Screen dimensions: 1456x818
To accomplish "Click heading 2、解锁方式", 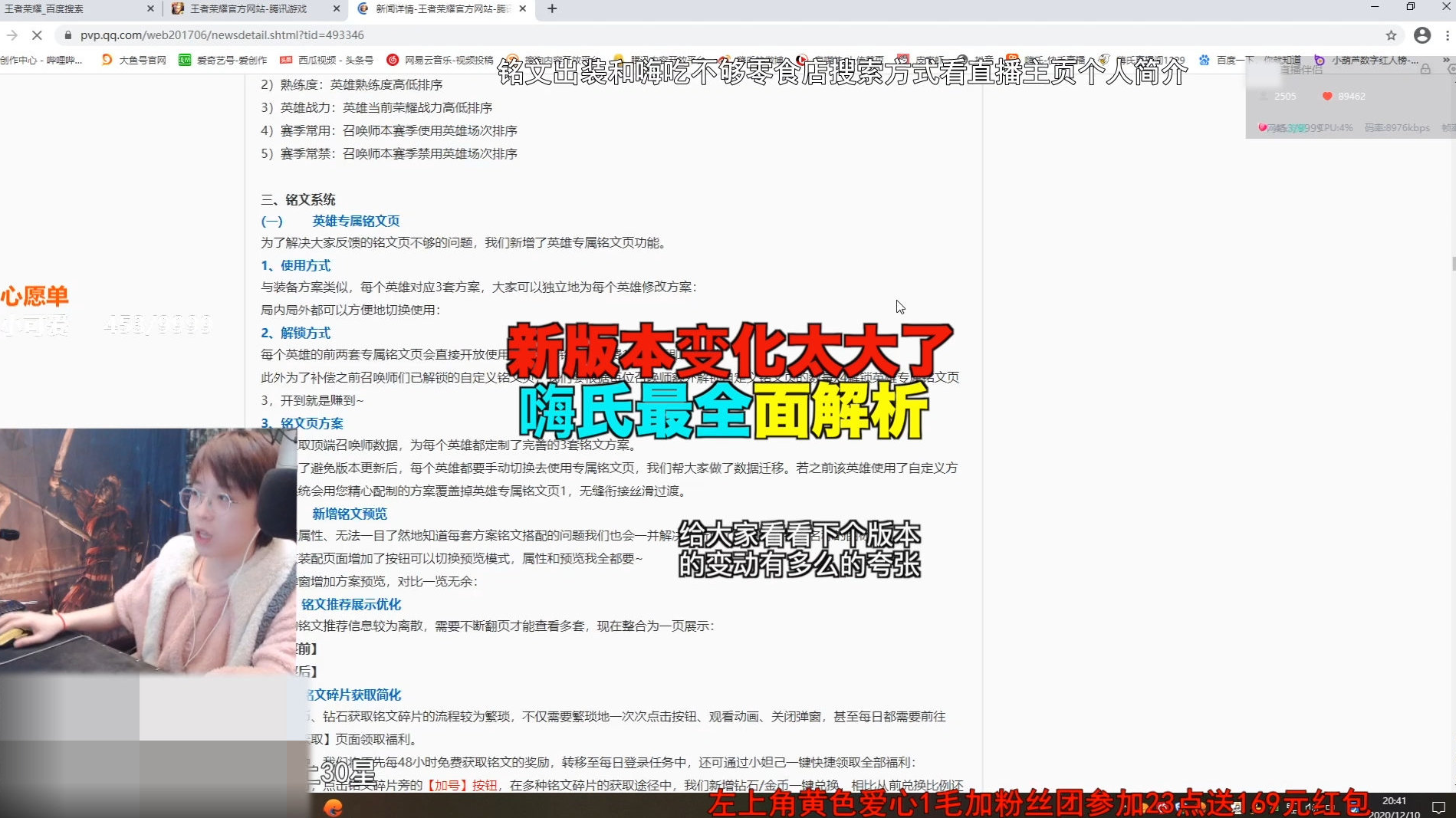I will coord(295,333).
